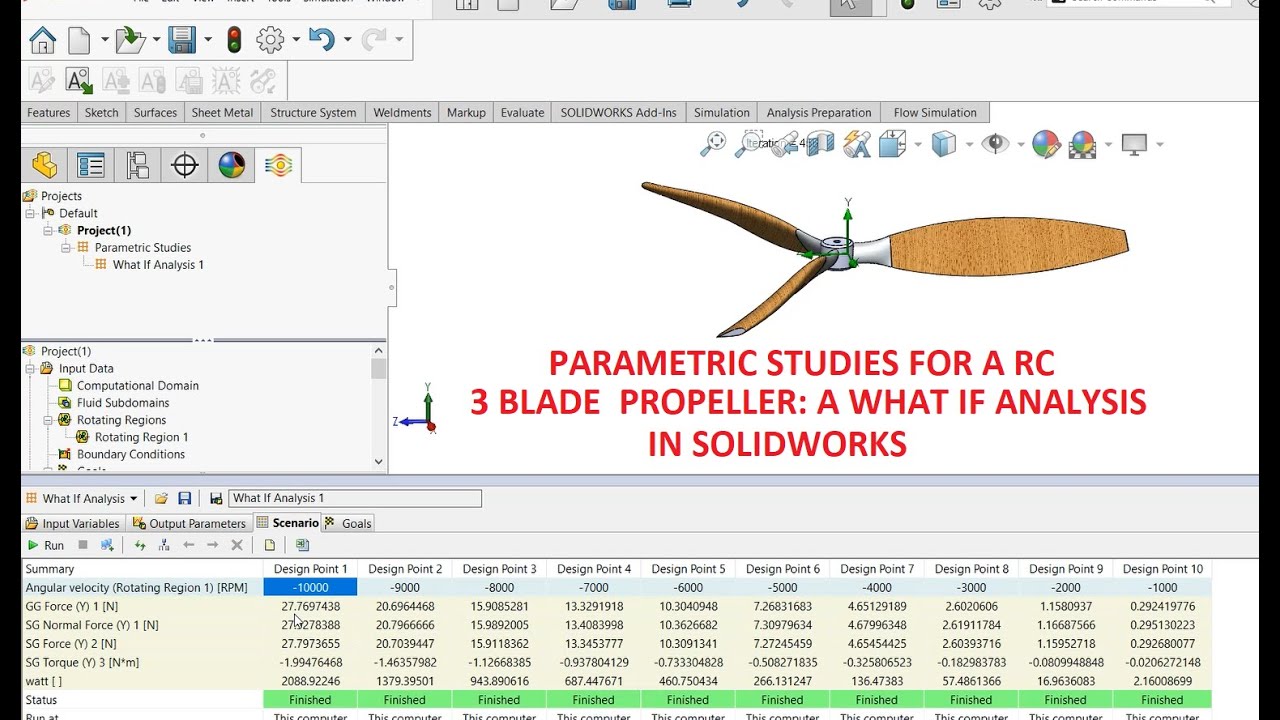Open the PropertyManager tab icon
The width and height of the screenshot is (1280, 720).
[x=91, y=165]
